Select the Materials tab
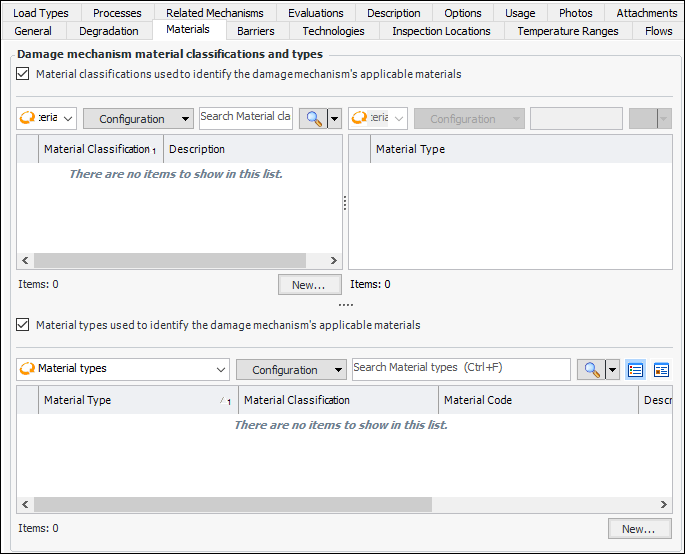Screen dimensions: 685x554 (188, 29)
